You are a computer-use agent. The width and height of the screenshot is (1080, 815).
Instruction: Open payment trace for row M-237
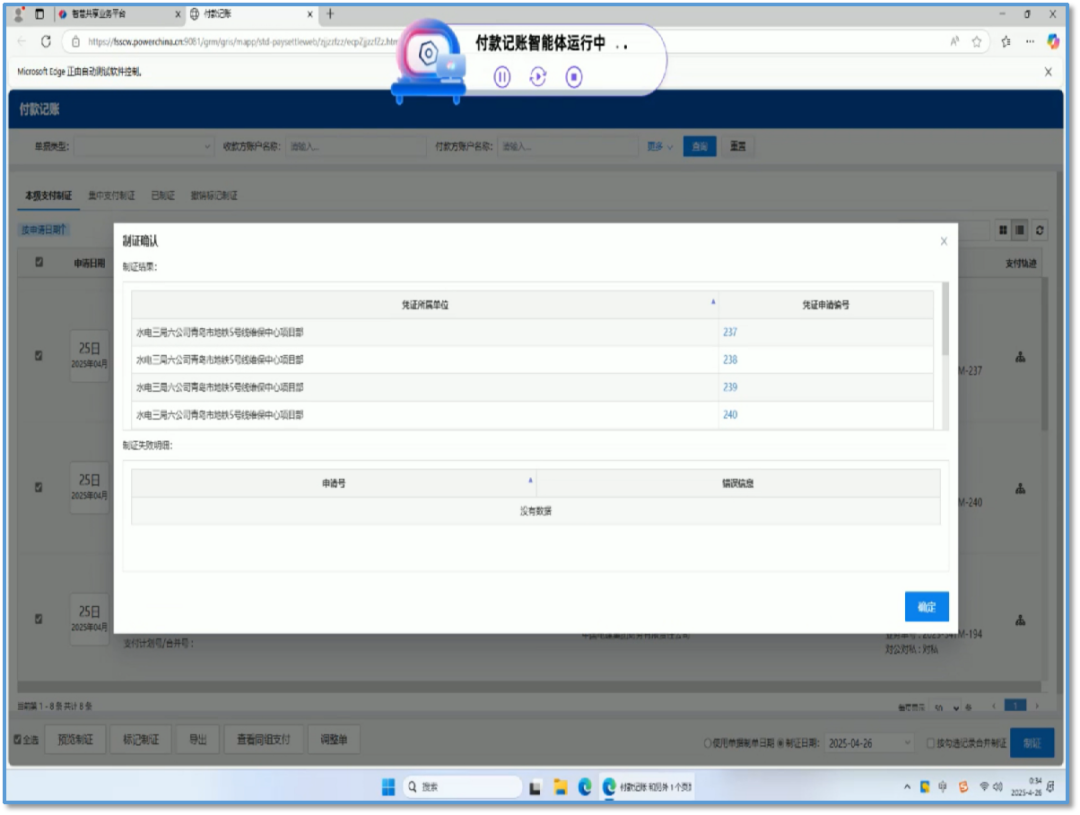pos(1020,357)
